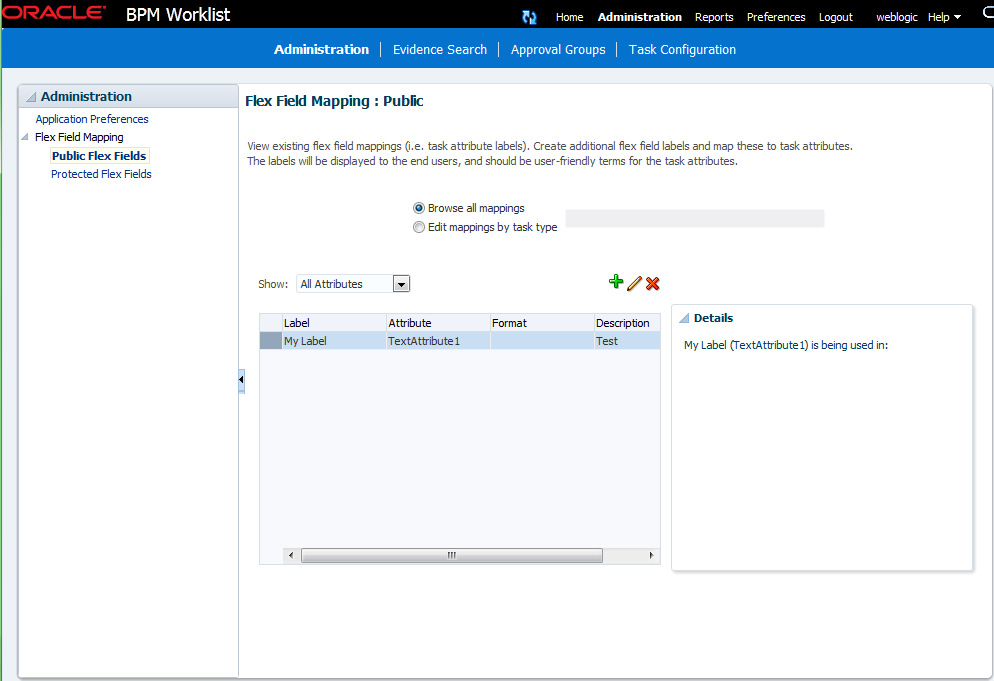Viewport: 994px width, 681px height.
Task: Open Reports in top navigation
Action: click(x=714, y=17)
